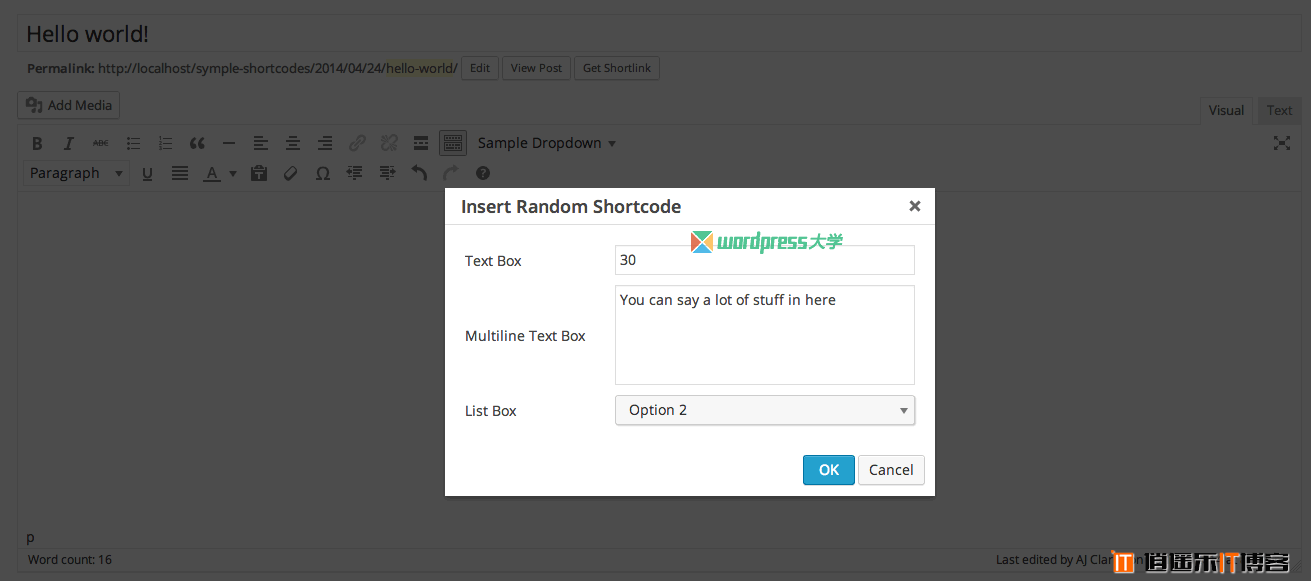Open the Sample Dropdown menu
Screen dimensions: 1311x581
(546, 143)
